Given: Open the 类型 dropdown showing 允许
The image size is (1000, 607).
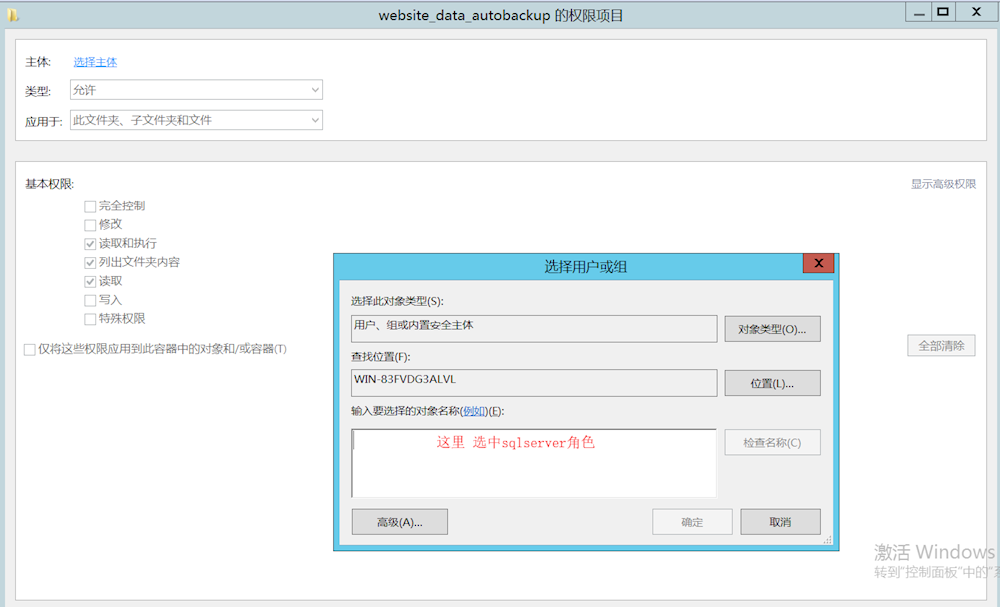Looking at the screenshot, I should (x=196, y=90).
